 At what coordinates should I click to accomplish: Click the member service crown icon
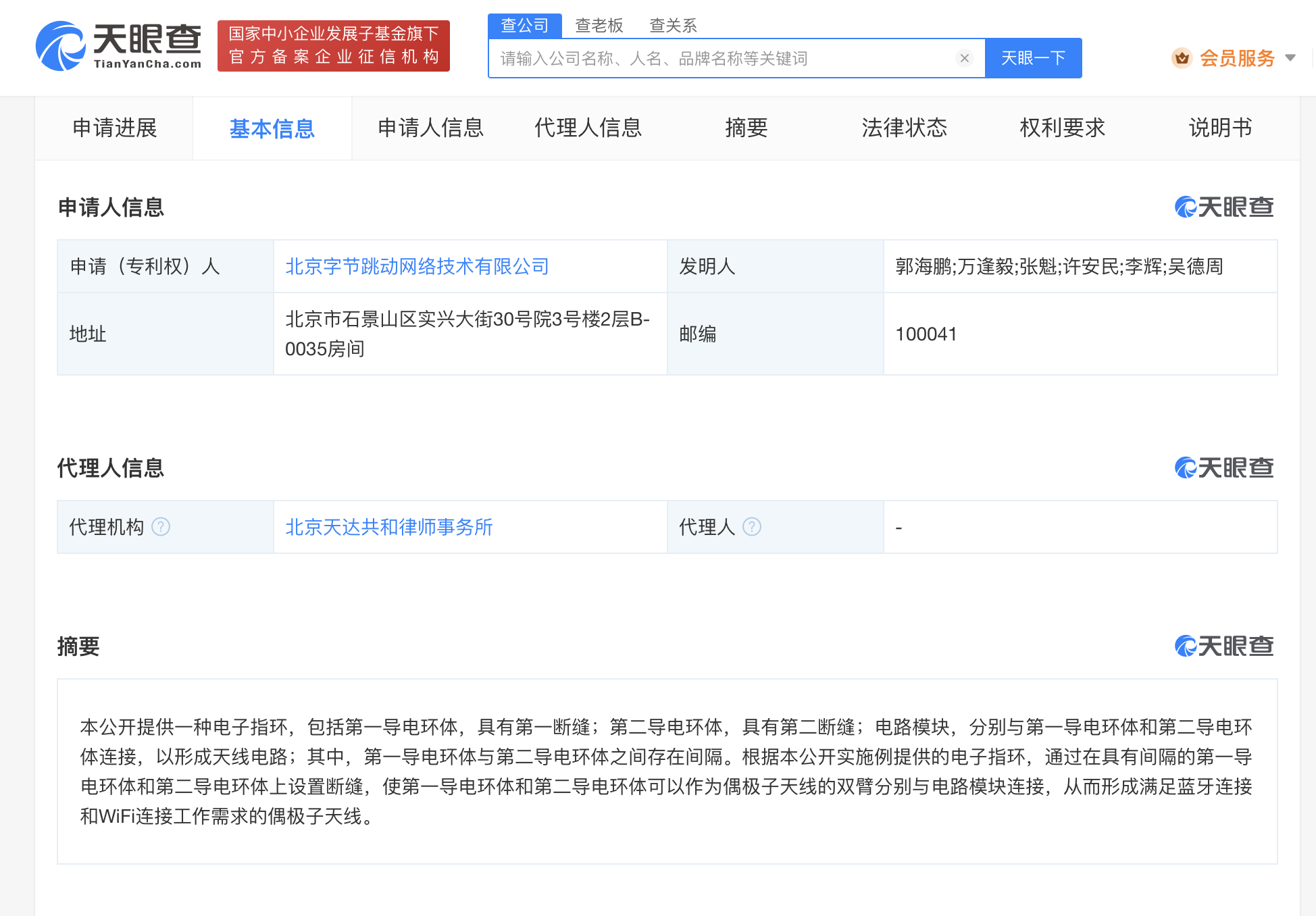coord(1182,58)
